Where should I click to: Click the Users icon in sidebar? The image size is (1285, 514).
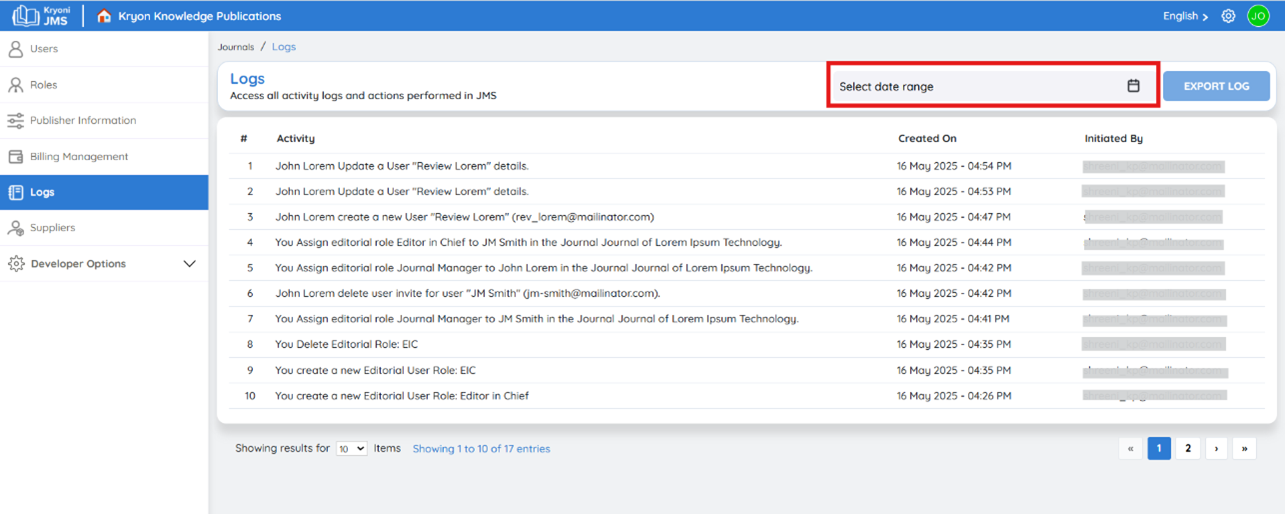point(15,49)
